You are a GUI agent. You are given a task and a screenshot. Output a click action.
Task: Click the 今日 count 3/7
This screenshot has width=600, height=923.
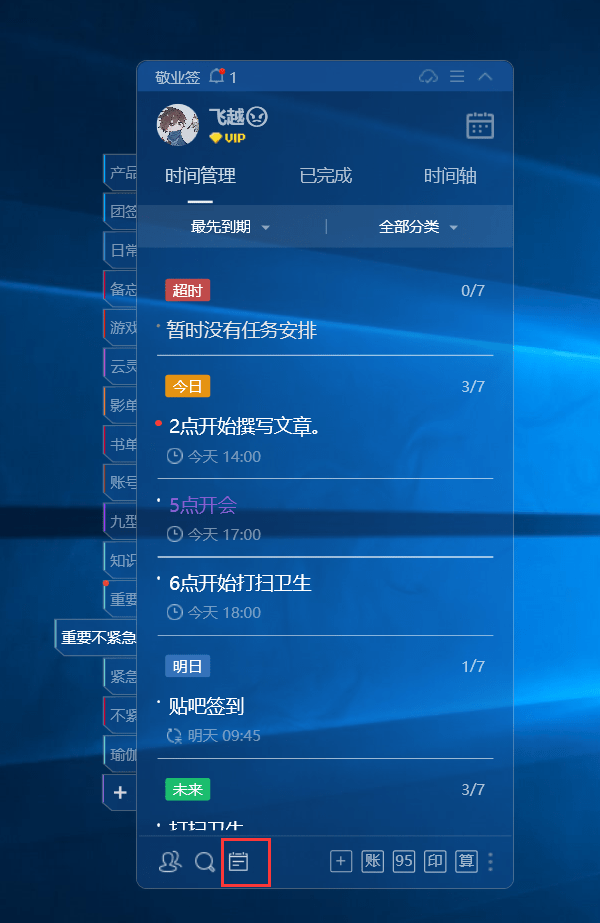pyautogui.click(x=473, y=387)
